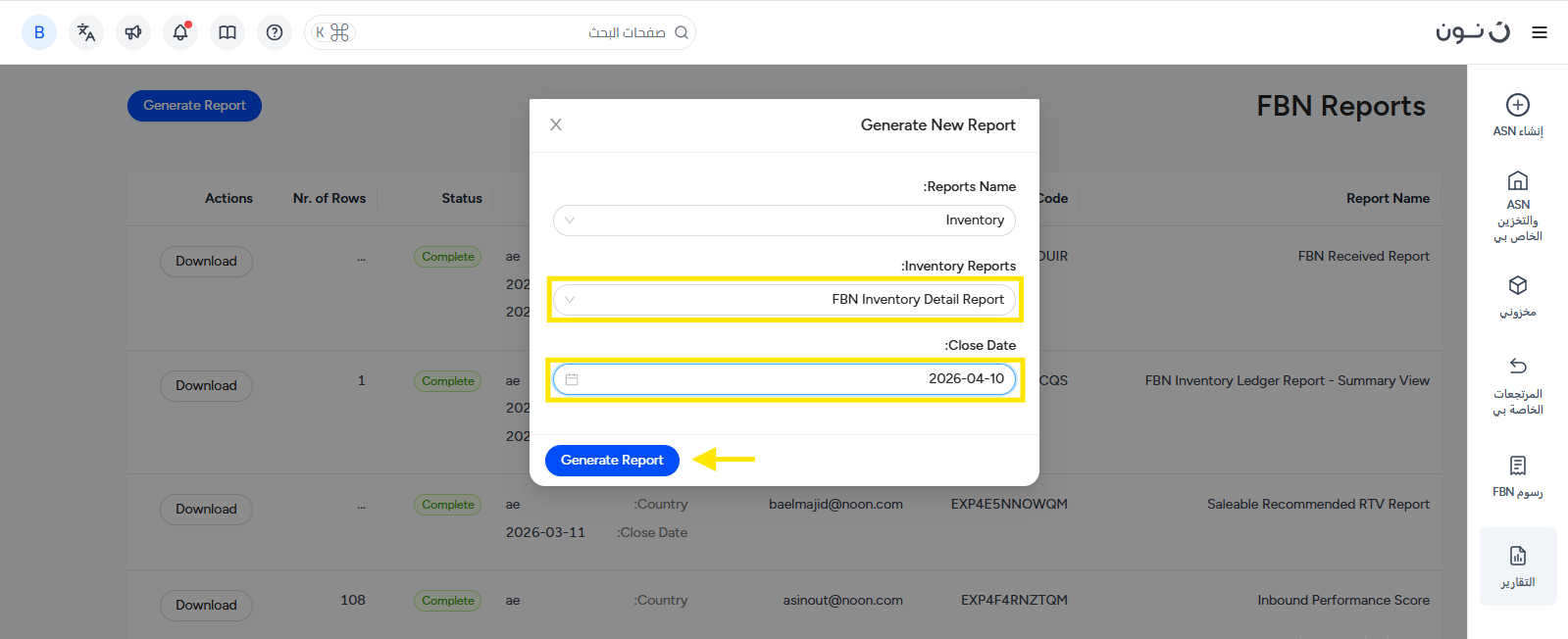Expand the Inventory Reports dropdown
1568x639 pixels.
tap(570, 300)
